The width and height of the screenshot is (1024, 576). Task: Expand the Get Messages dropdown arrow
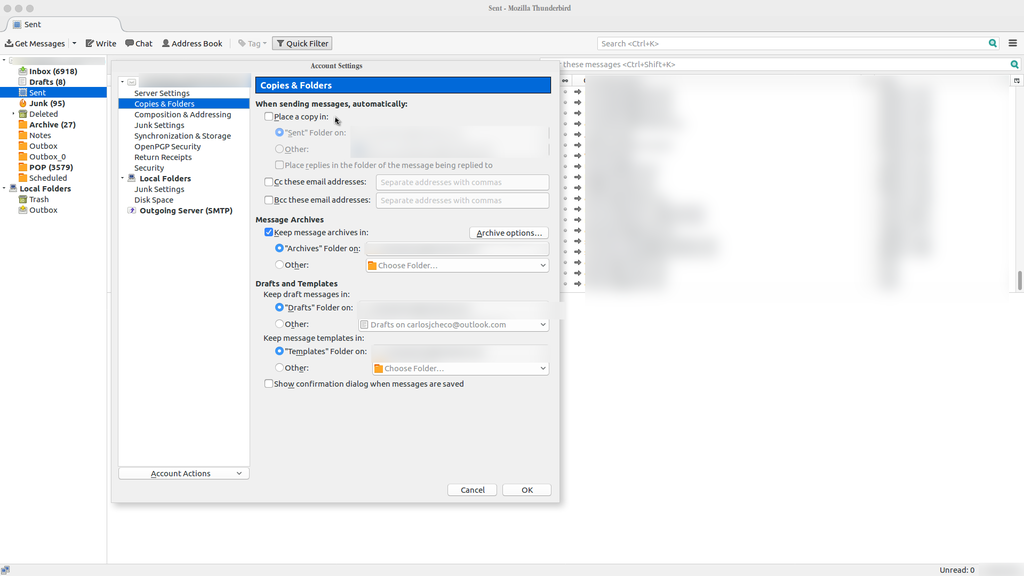(x=74, y=44)
